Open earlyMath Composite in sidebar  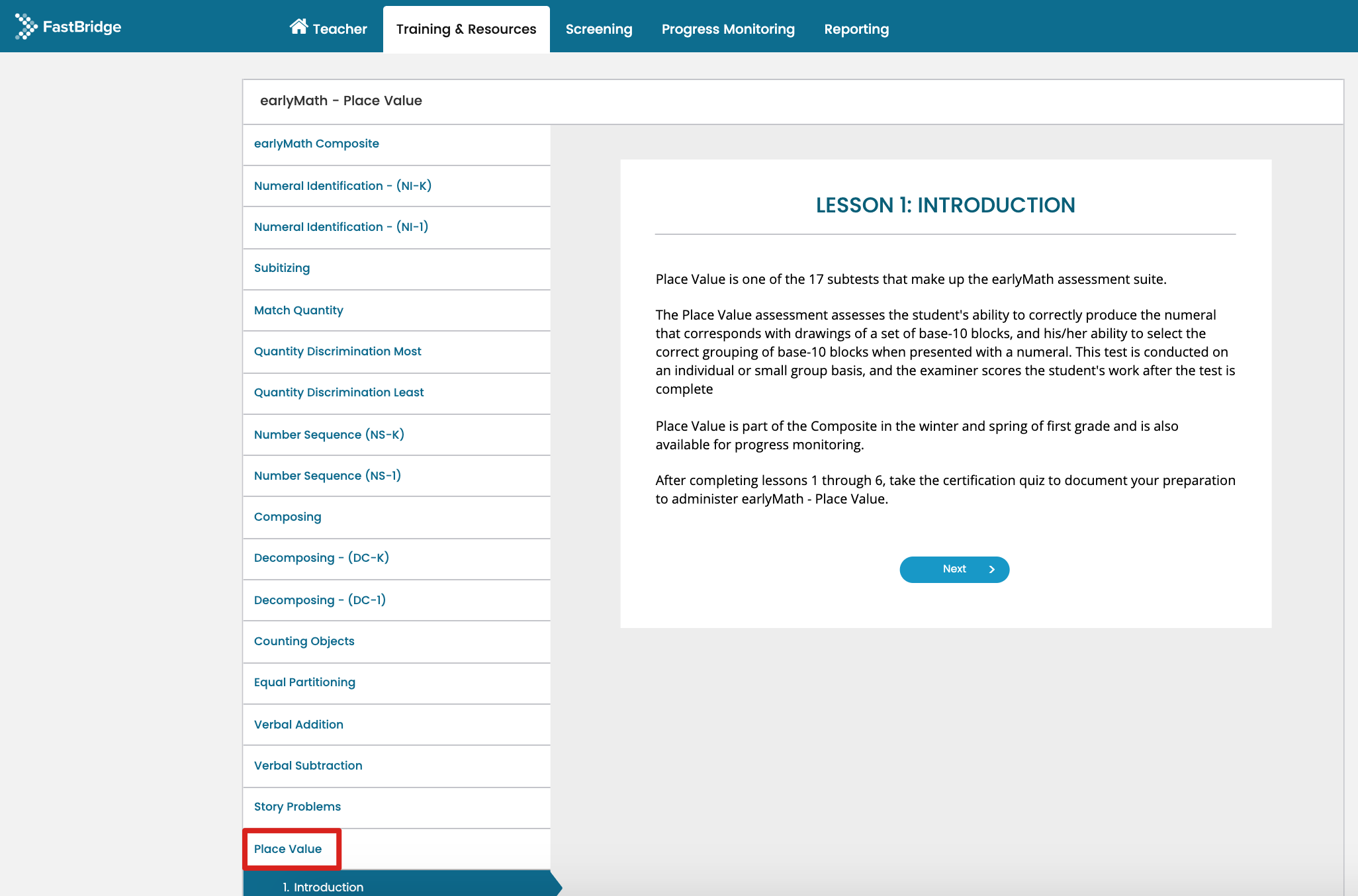point(396,144)
